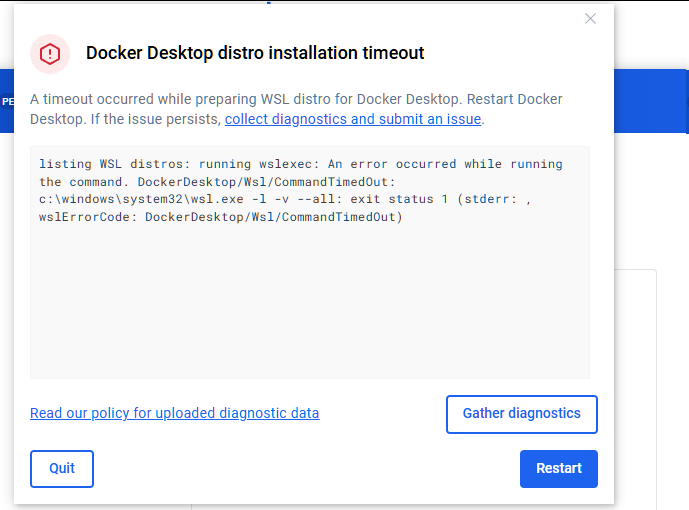Image resolution: width=689 pixels, height=510 pixels.
Task: Restart Docker Desktop using the Restart button
Action: click(x=558, y=469)
